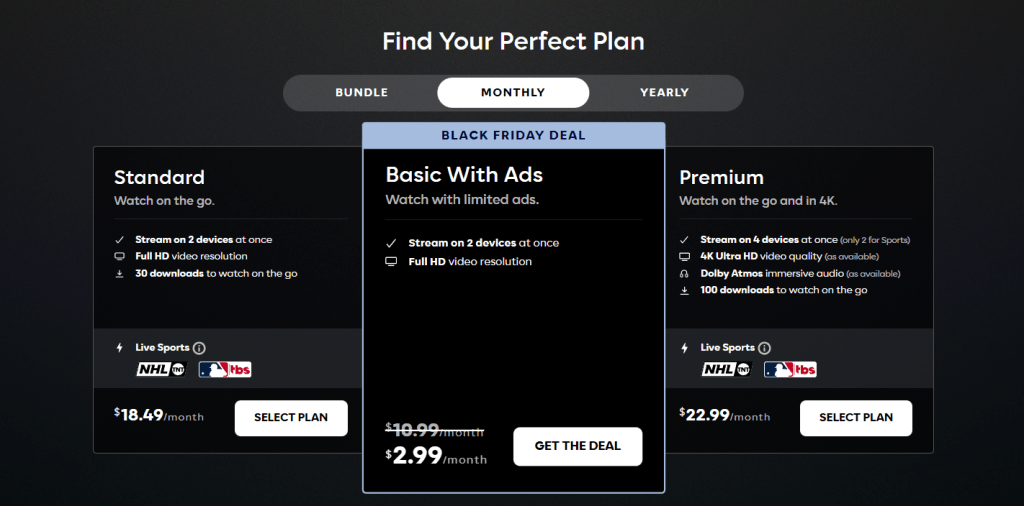Switch to the Yearly tab
This screenshot has height=506, width=1024.
(664, 93)
